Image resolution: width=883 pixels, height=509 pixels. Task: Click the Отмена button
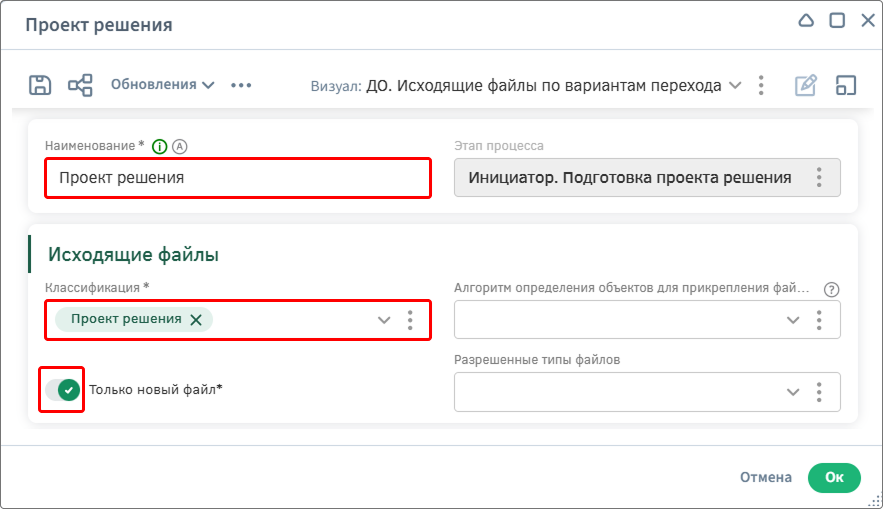tap(766, 478)
